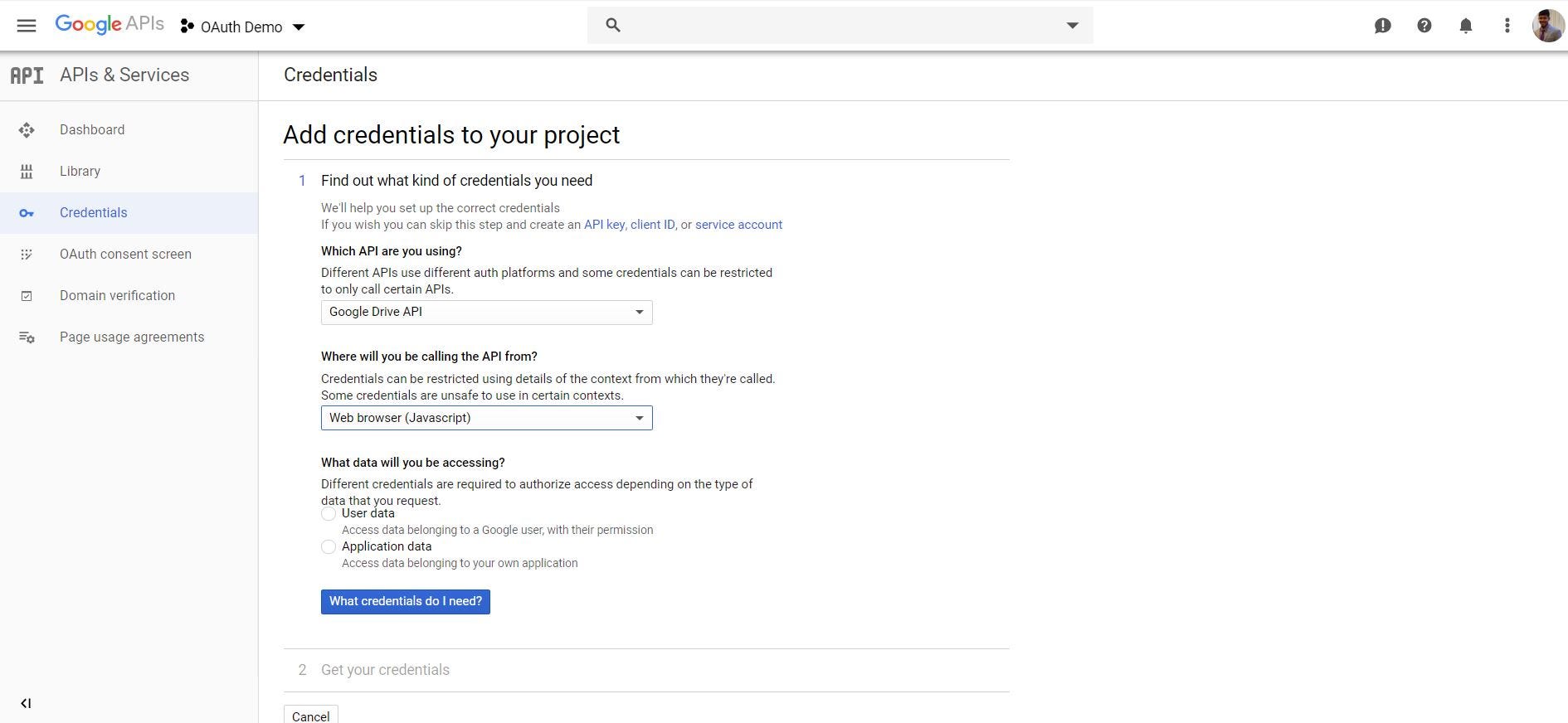
Task: Click the Library icon in sidebar
Action: [x=27, y=172]
